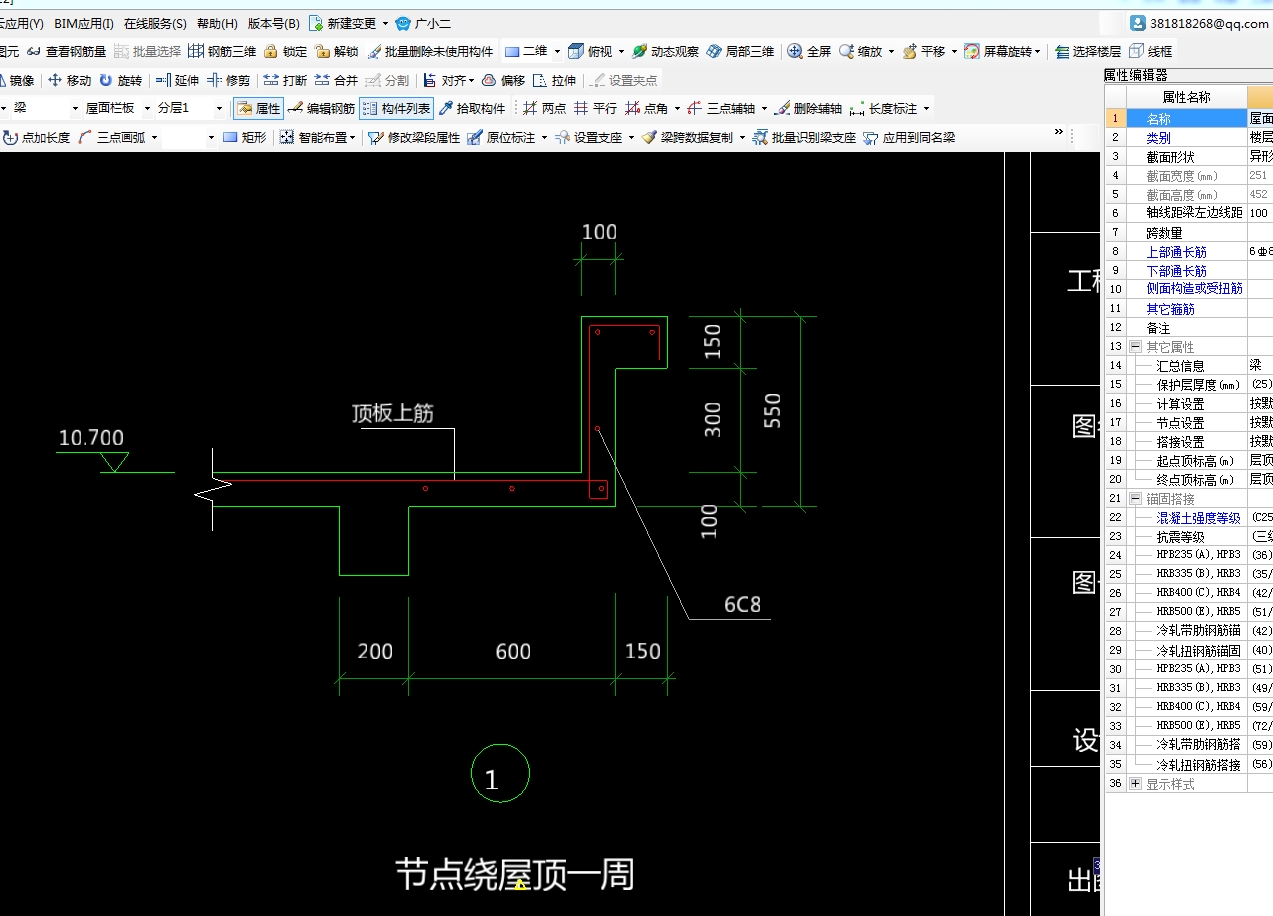
Task: Select the 上部通长筋 property row
Action: point(1188,252)
